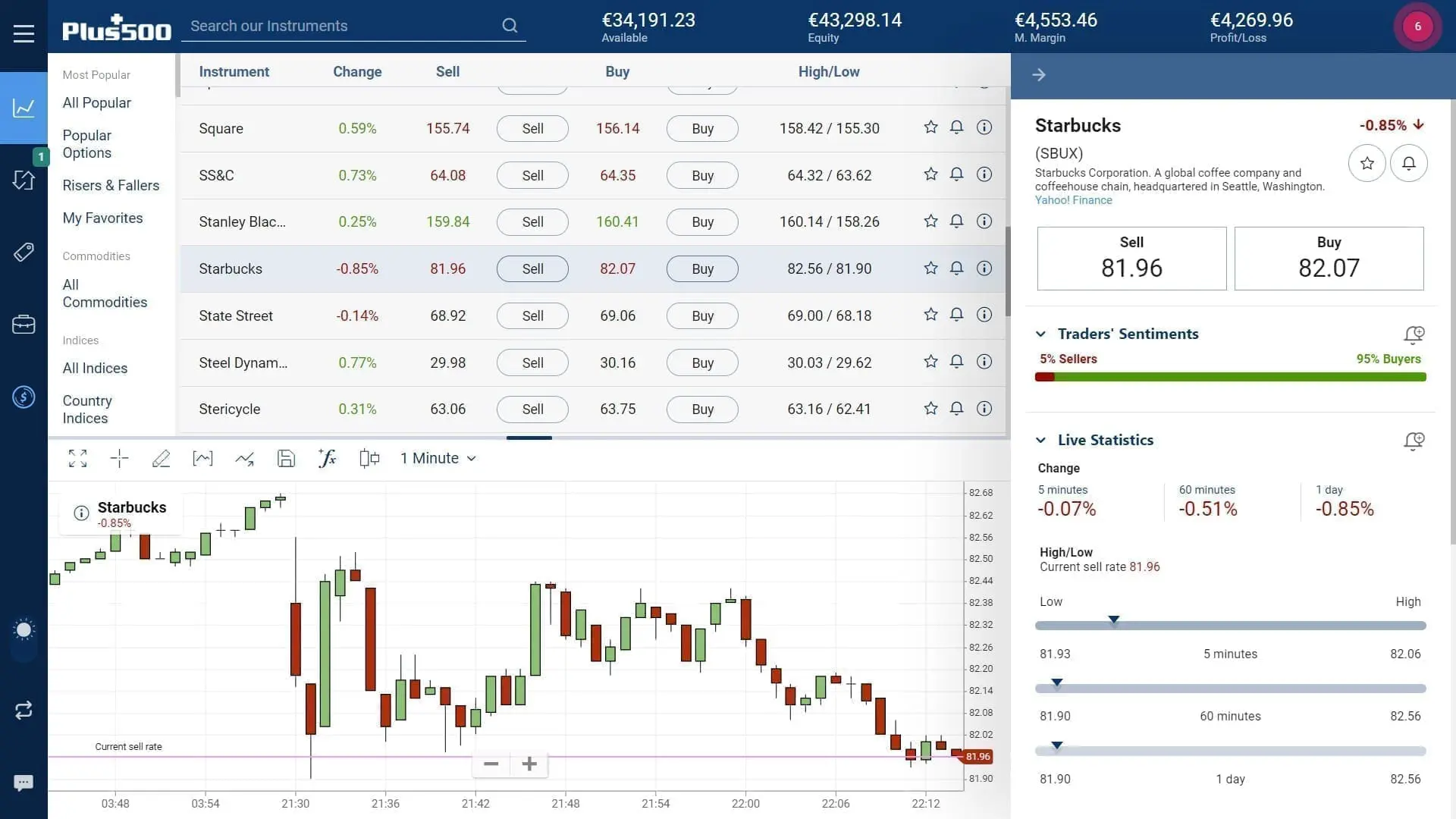This screenshot has width=1456, height=819.
Task: Select All Indices in the left menu
Action: (95, 368)
